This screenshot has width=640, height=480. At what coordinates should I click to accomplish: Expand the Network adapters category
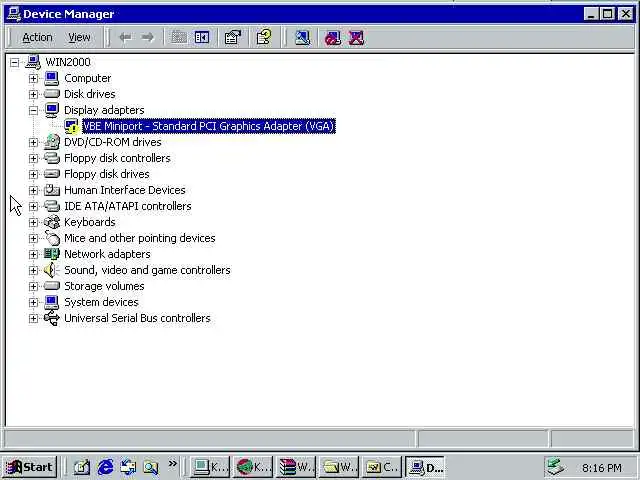tap(33, 254)
